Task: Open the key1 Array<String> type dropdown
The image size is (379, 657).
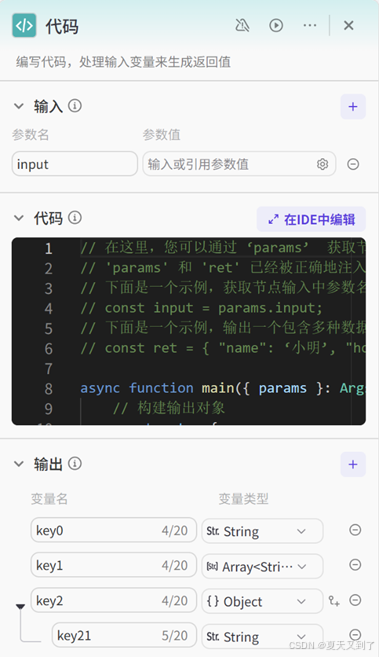Action: click(262, 566)
